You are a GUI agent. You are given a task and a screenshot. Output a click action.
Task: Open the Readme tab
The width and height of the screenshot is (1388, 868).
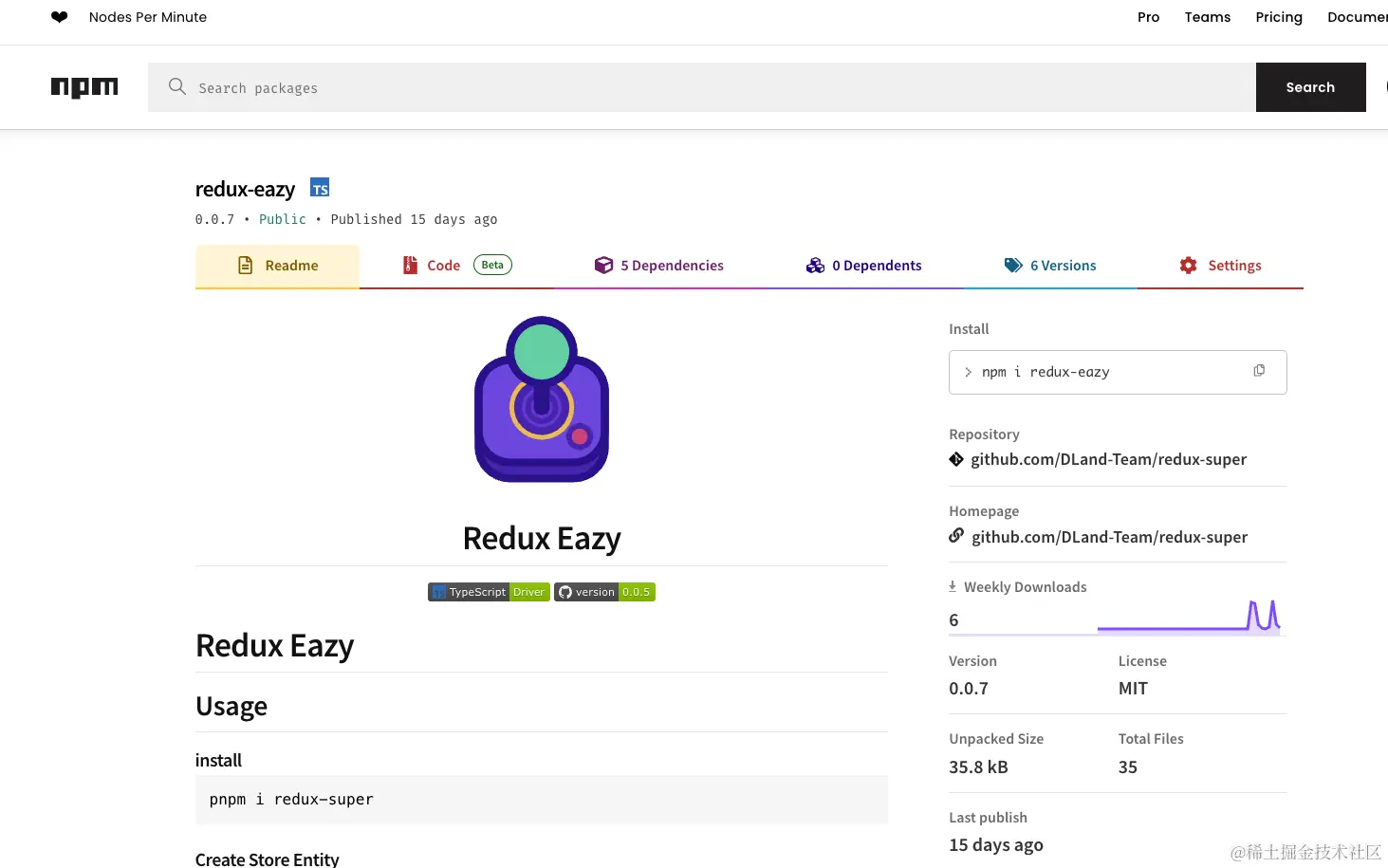277,266
